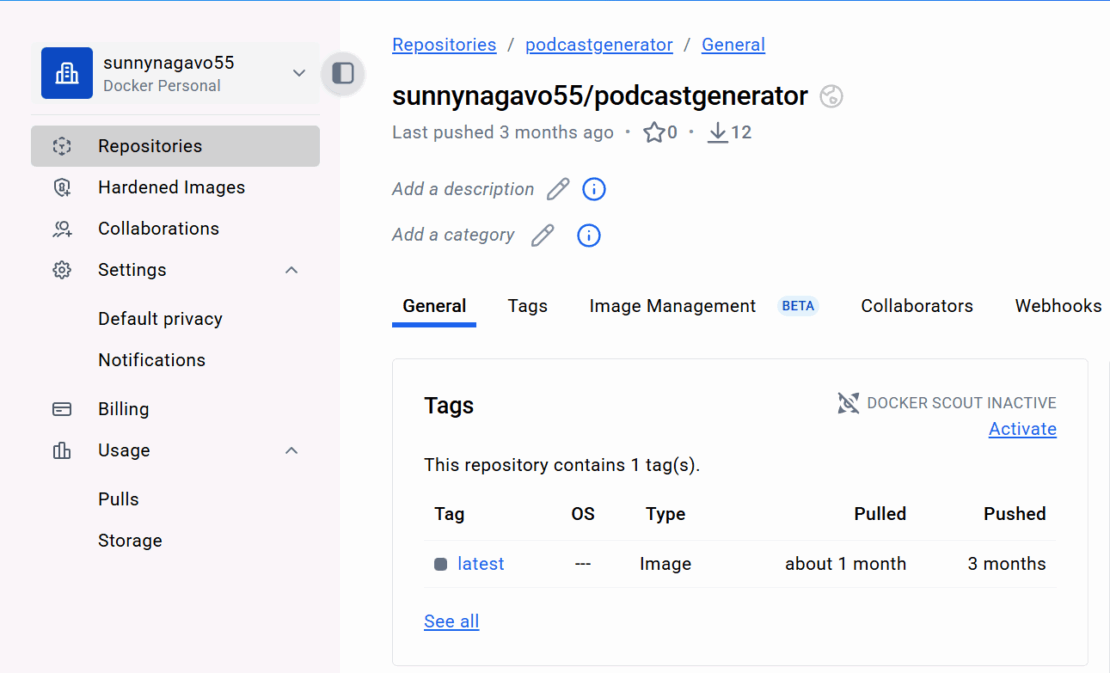Open the See all tags link
This screenshot has width=1110, height=673.
point(451,621)
